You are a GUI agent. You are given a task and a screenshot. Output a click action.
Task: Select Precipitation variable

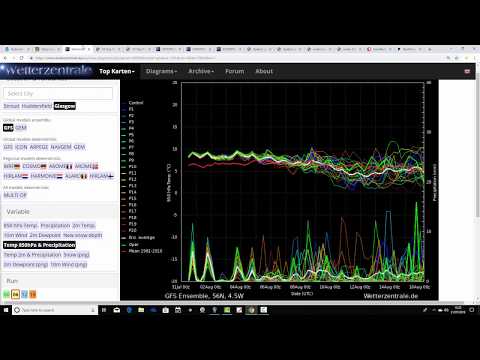click(55, 226)
